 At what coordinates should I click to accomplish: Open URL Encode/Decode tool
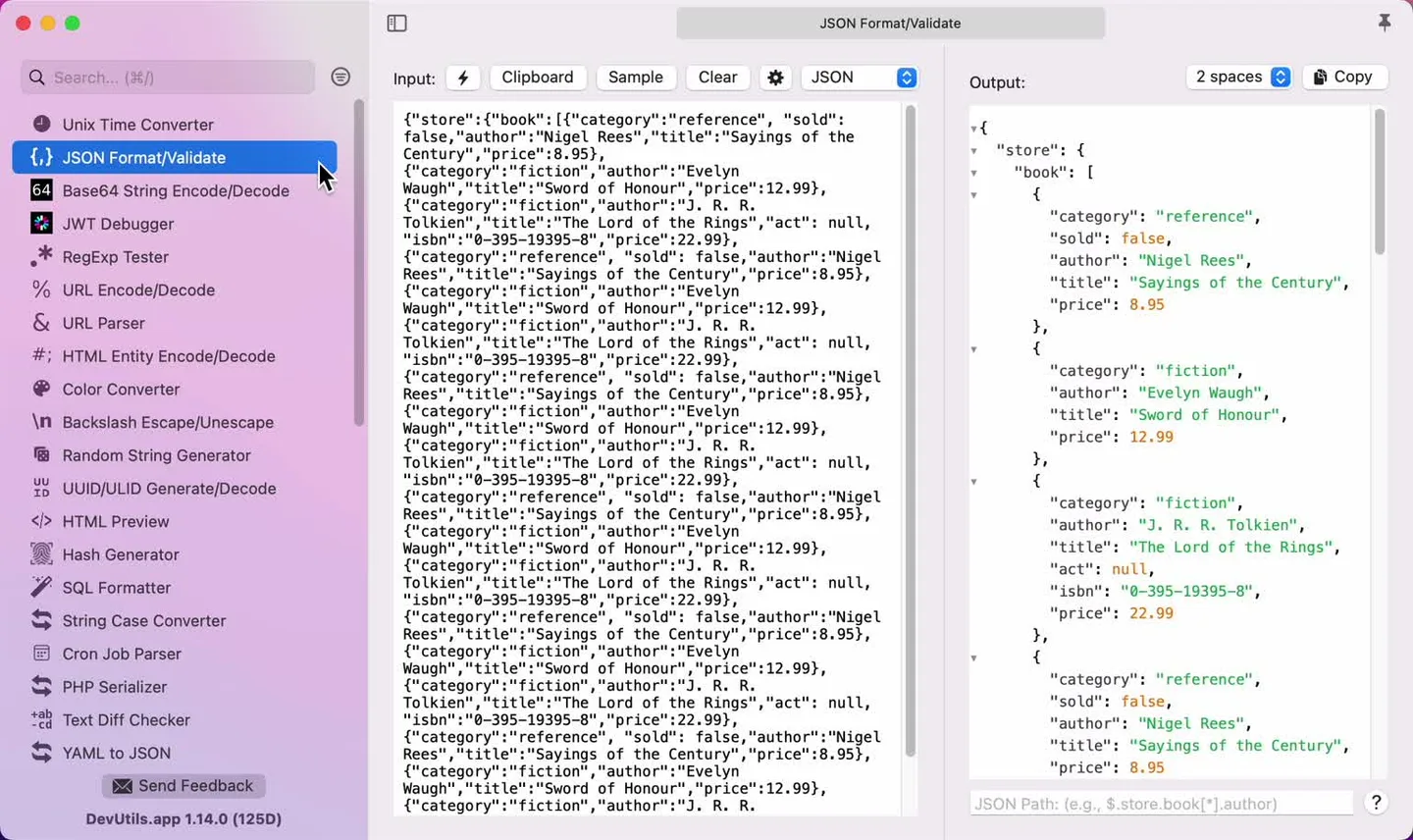[175, 289]
